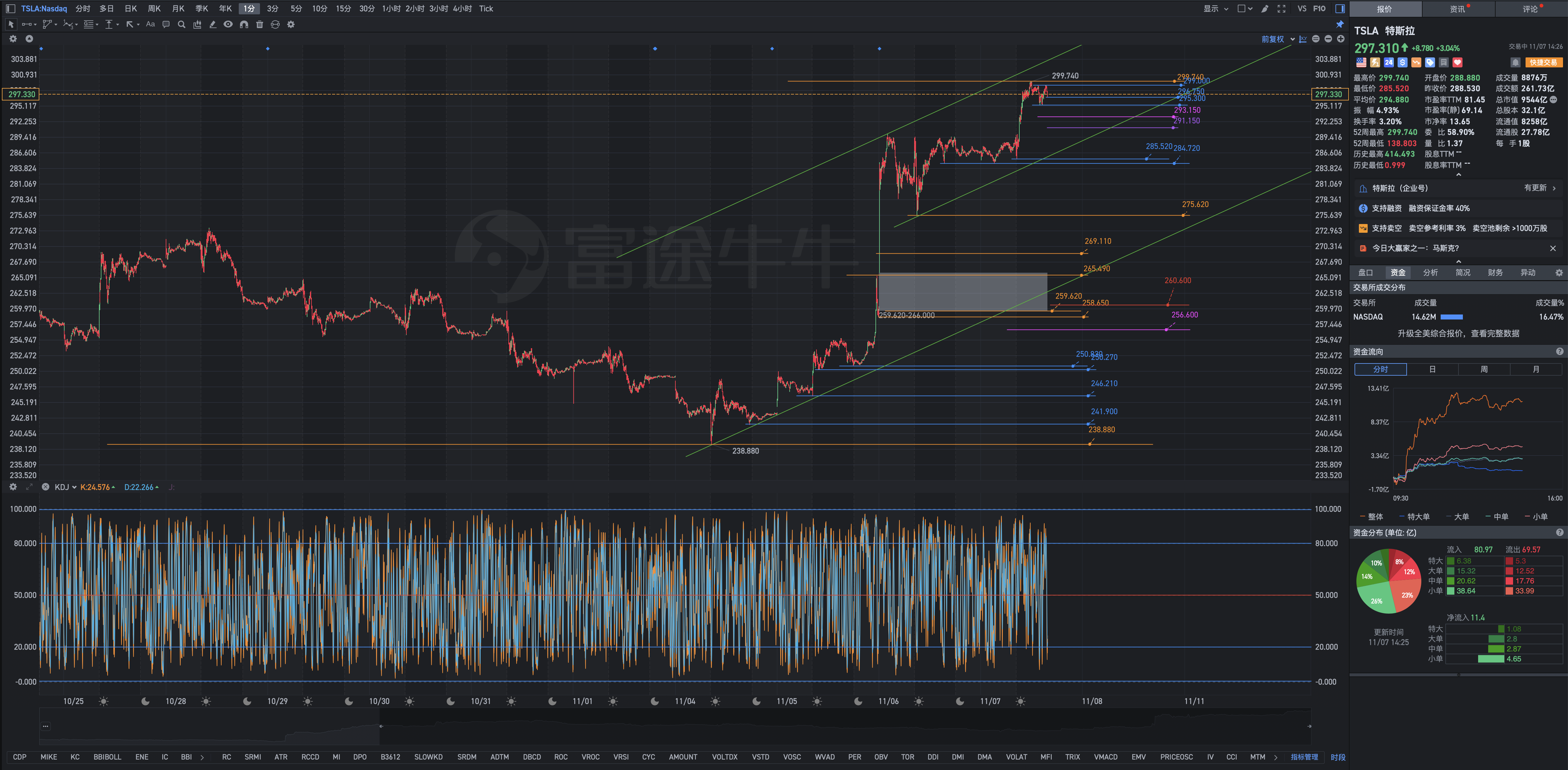This screenshot has height=770, width=1568.
Task: Click the timeline navigator left handle
Action: [381, 726]
